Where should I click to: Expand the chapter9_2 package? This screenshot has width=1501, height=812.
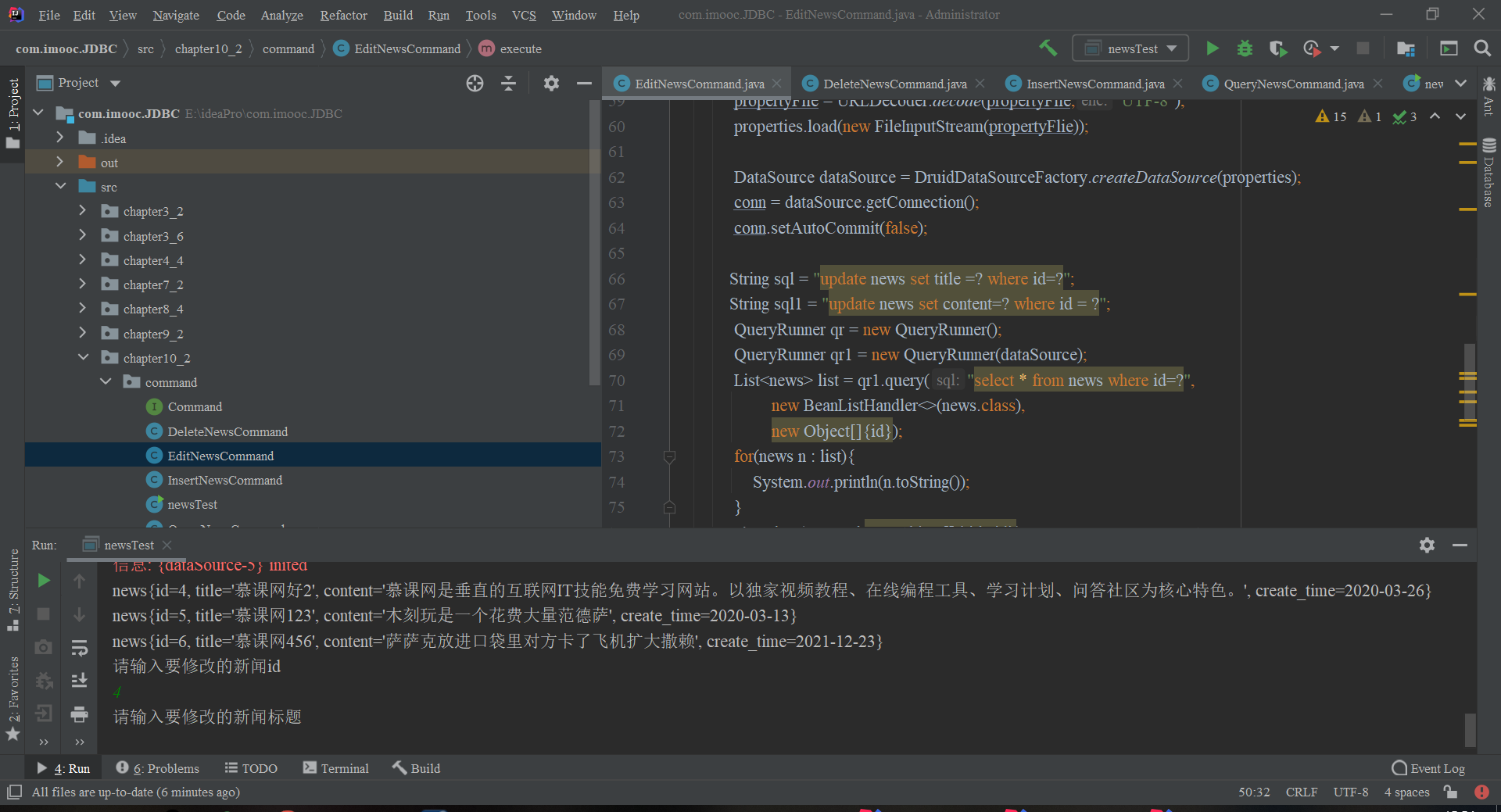tap(82, 333)
